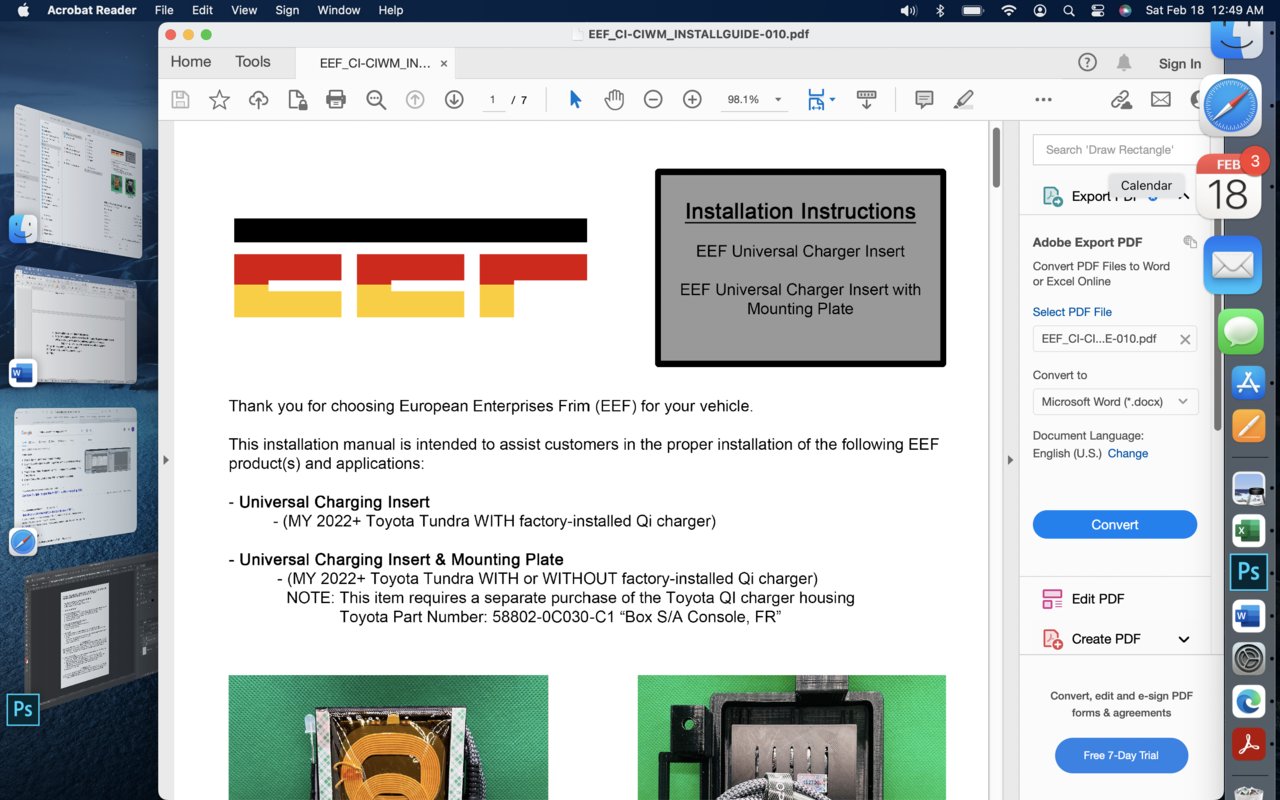The width and height of the screenshot is (1280, 800).
Task: Click the Convert button
Action: [x=1115, y=524]
